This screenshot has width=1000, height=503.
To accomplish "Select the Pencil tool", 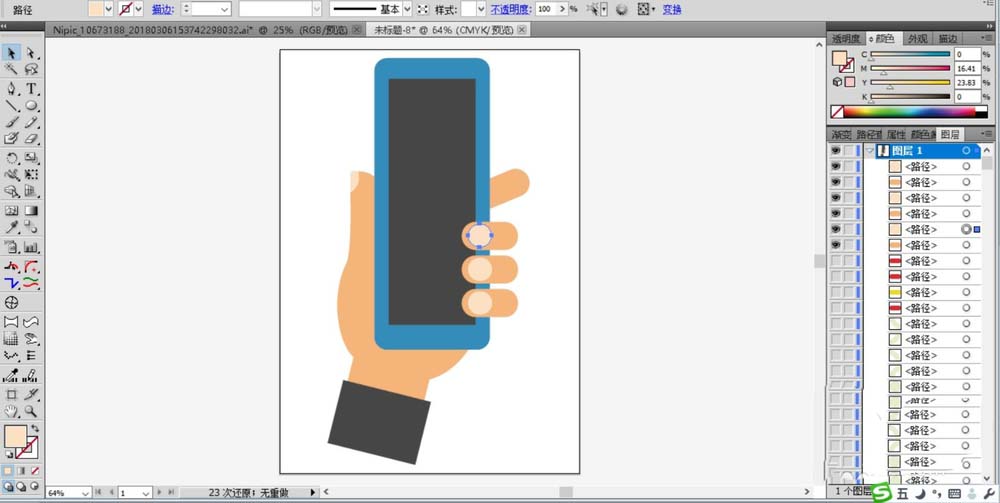I will coord(31,122).
